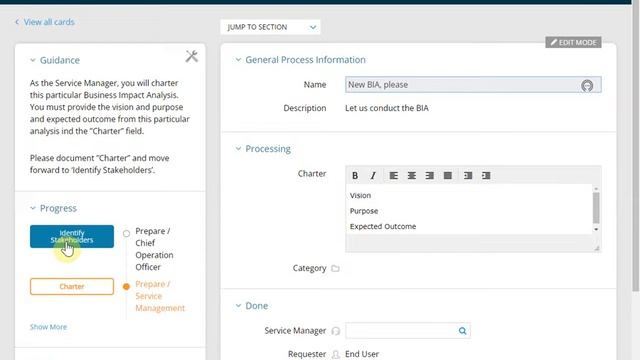Screen dimensions: 640x360
Task: Collapse General Process Information section
Action: coord(238,60)
